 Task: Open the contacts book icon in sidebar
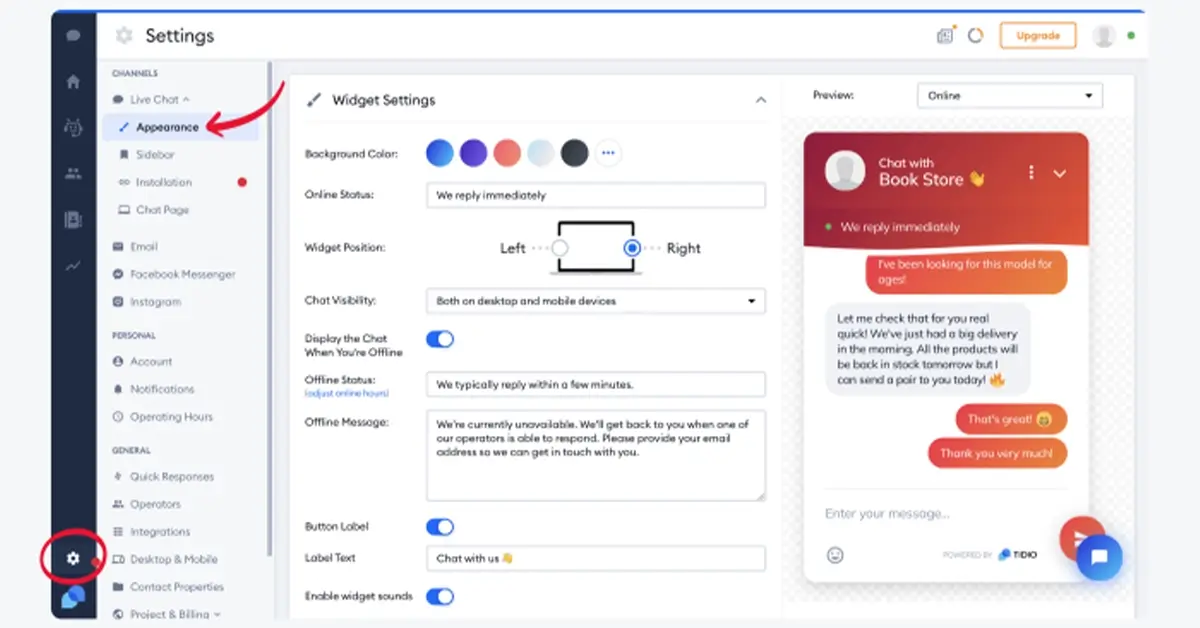pyautogui.click(x=73, y=220)
